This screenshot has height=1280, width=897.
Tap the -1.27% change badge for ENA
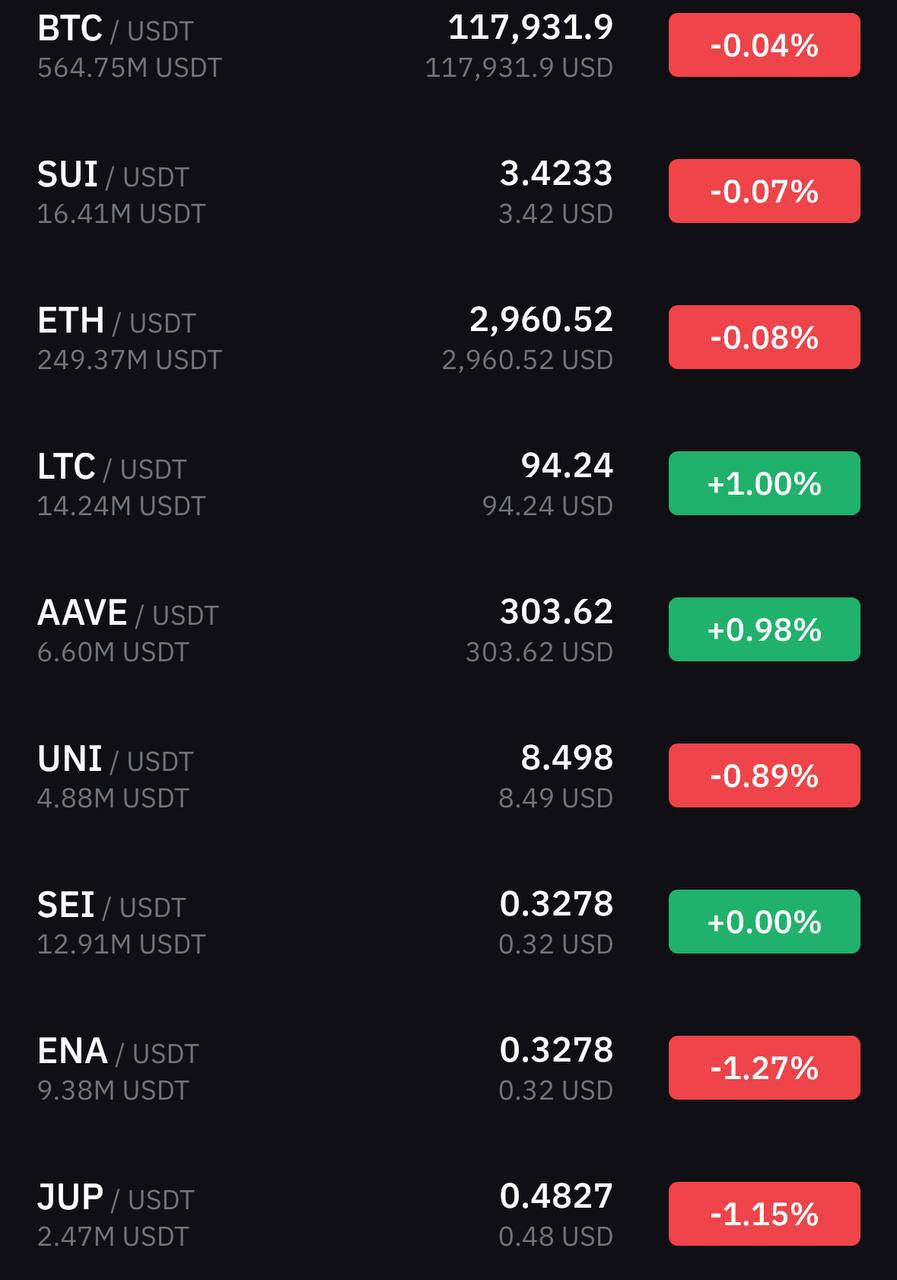coord(764,1067)
